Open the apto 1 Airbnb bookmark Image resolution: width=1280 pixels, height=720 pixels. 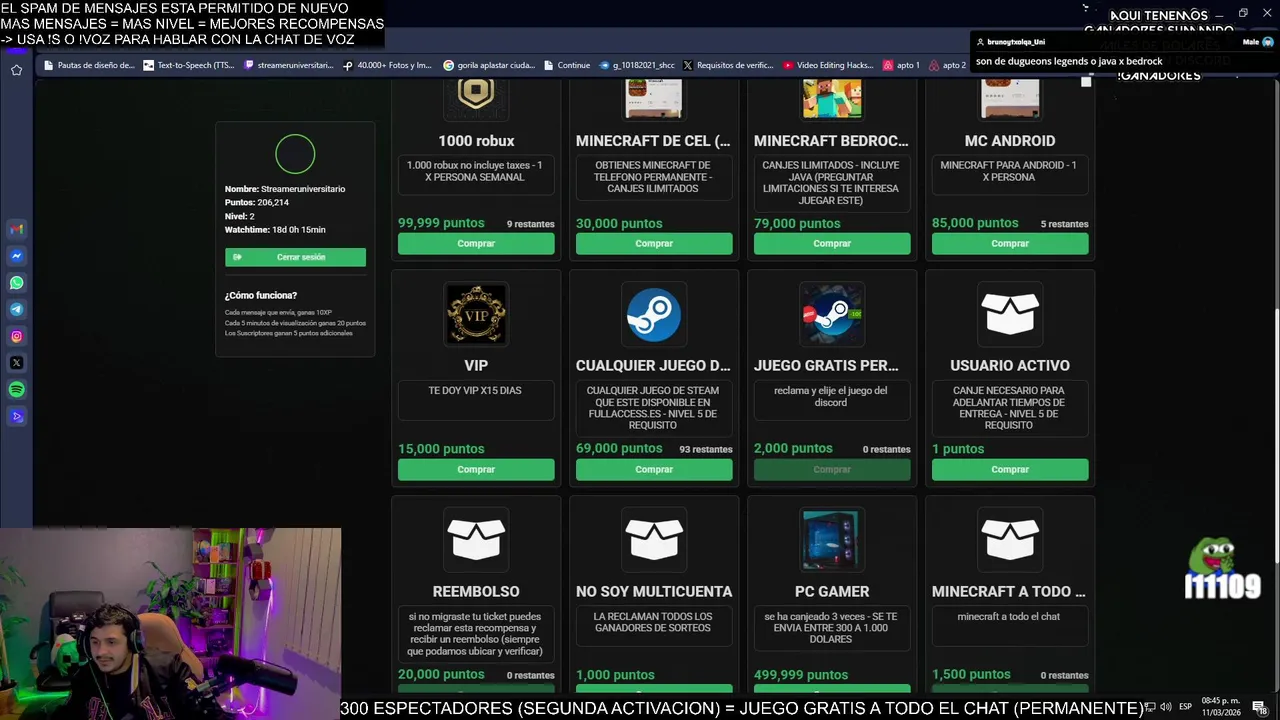[902, 65]
